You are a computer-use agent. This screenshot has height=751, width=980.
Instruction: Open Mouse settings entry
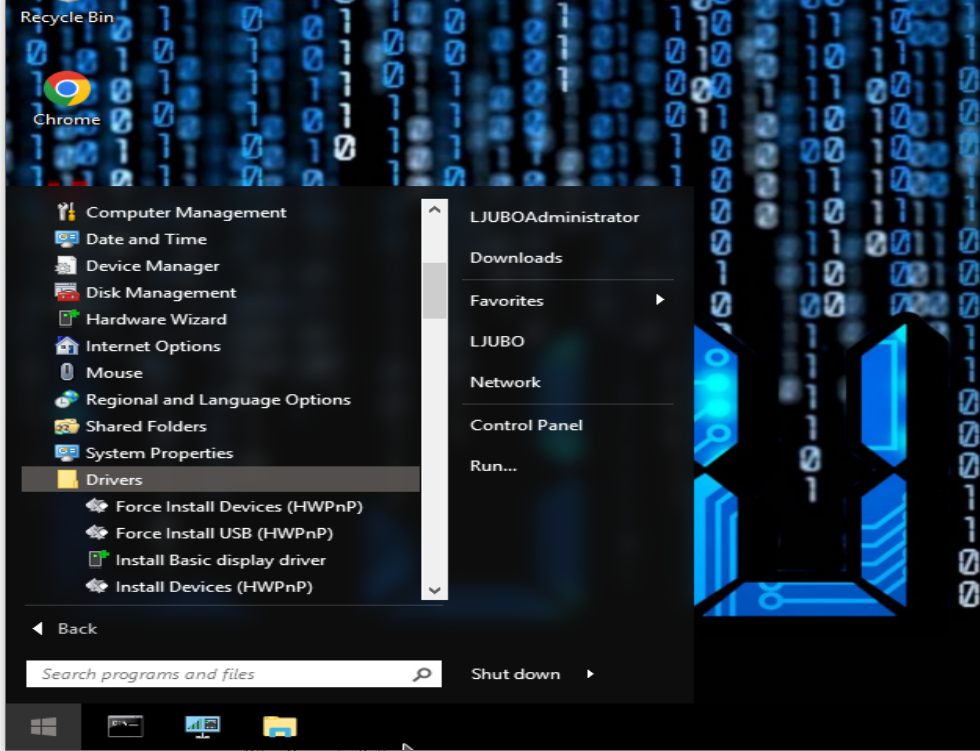coord(221,372)
